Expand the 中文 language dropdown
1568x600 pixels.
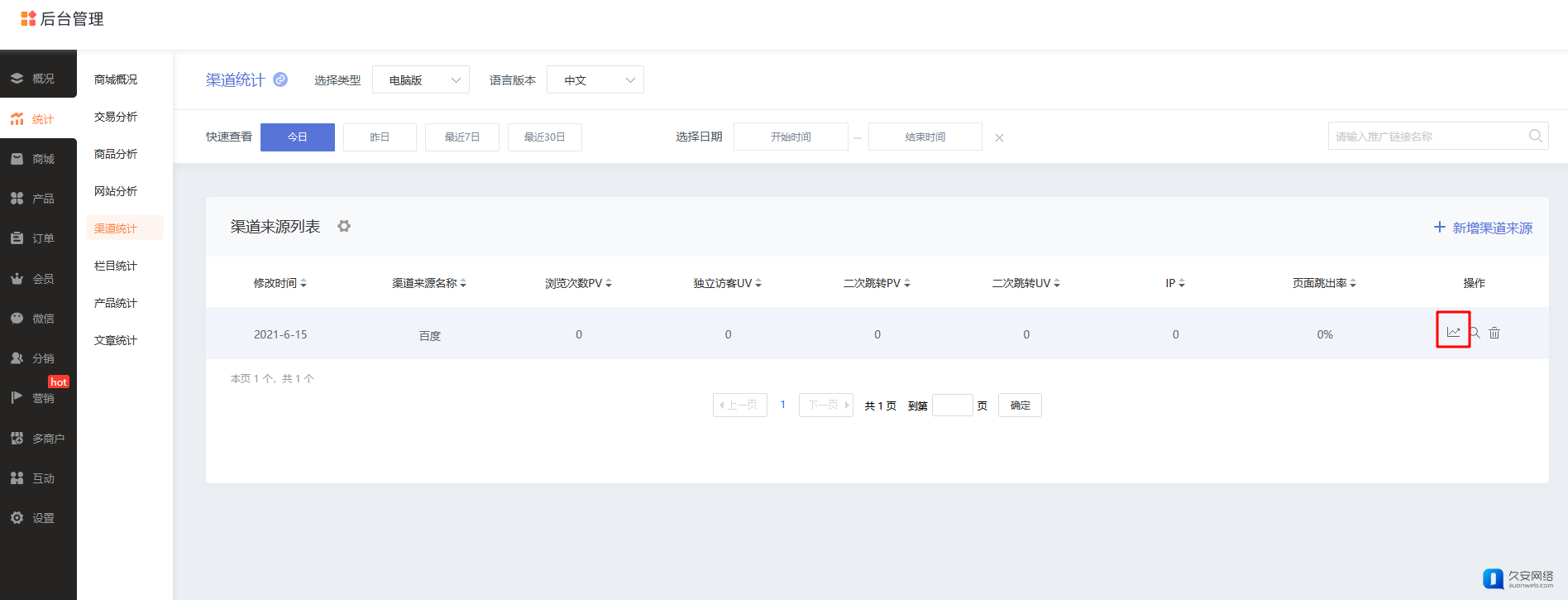[x=595, y=80]
